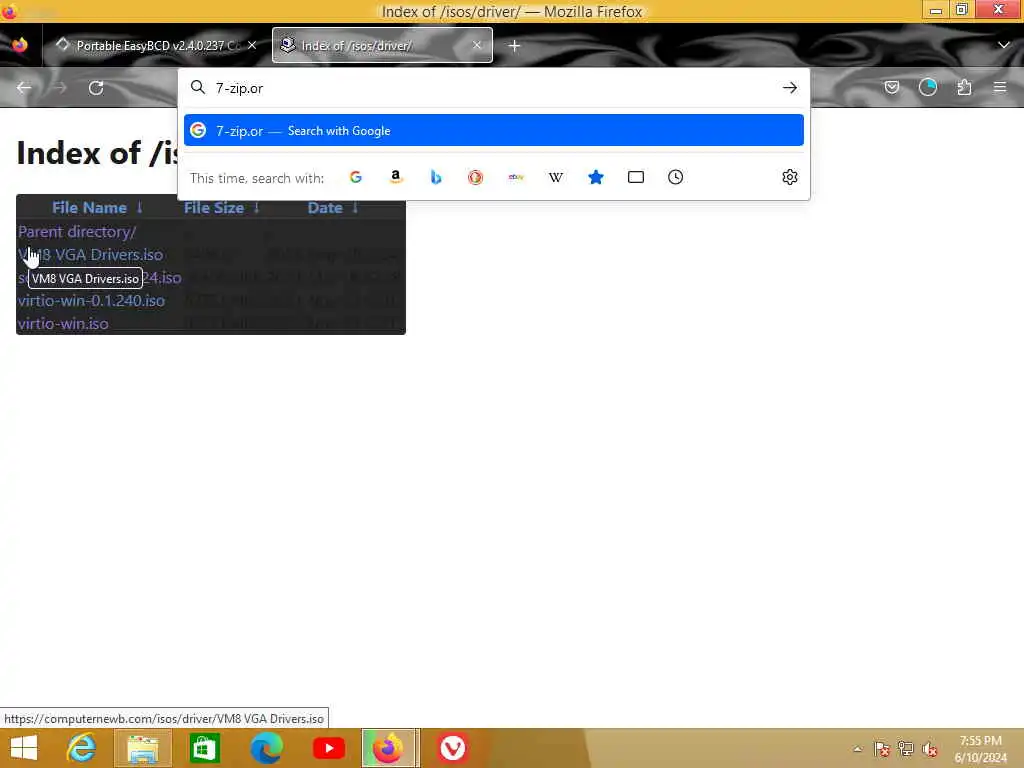Search this time with Bing icon
The image size is (1024, 768).
[x=436, y=177]
